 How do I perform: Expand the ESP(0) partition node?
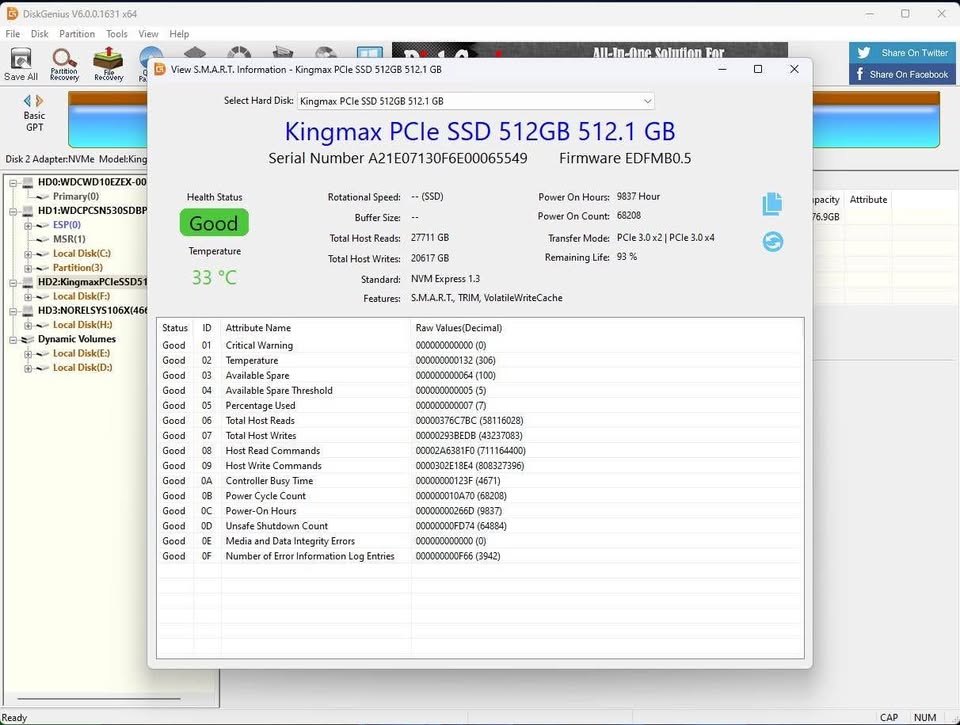pos(28,225)
